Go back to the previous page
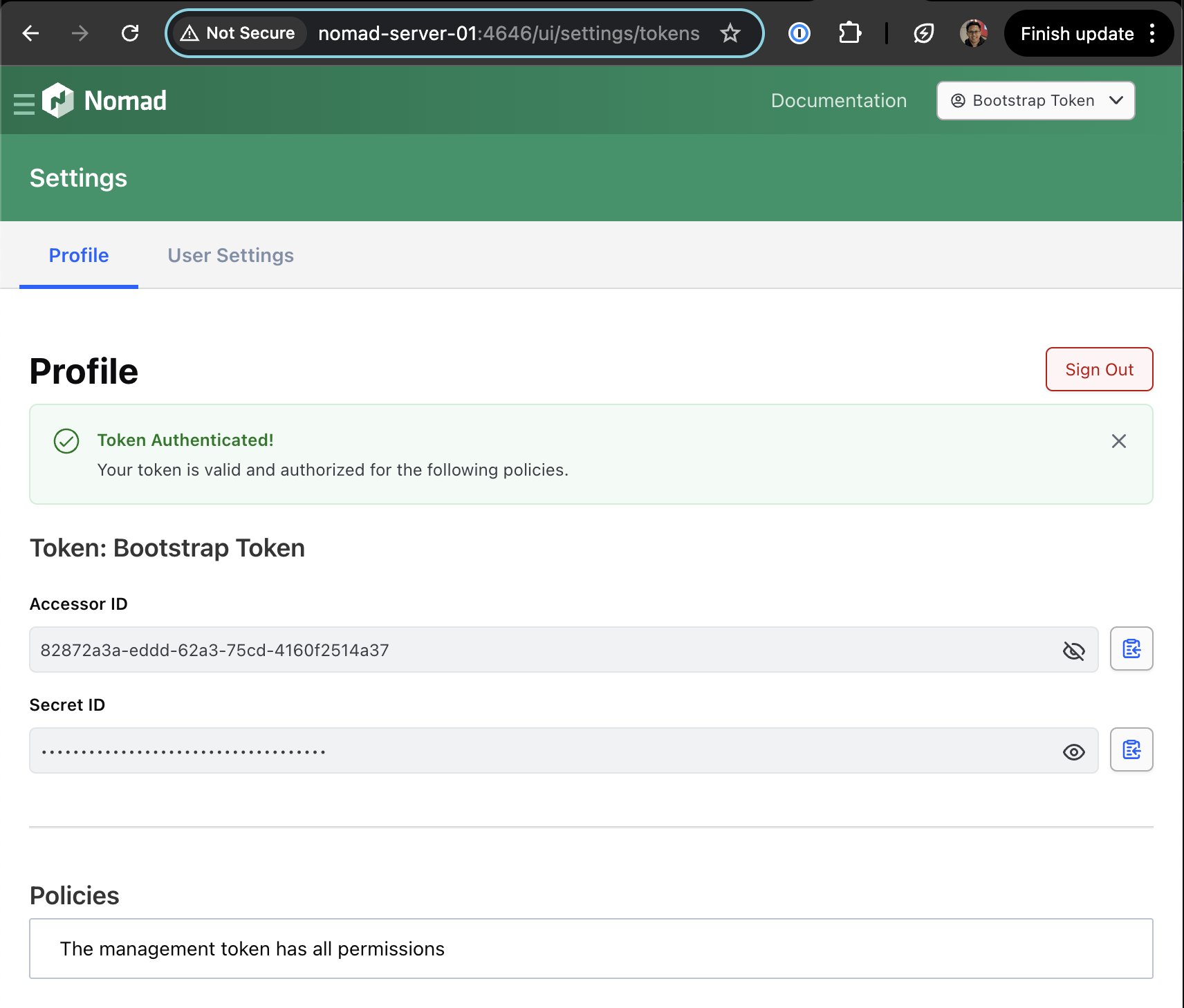This screenshot has height=1008, width=1184. tap(30, 33)
